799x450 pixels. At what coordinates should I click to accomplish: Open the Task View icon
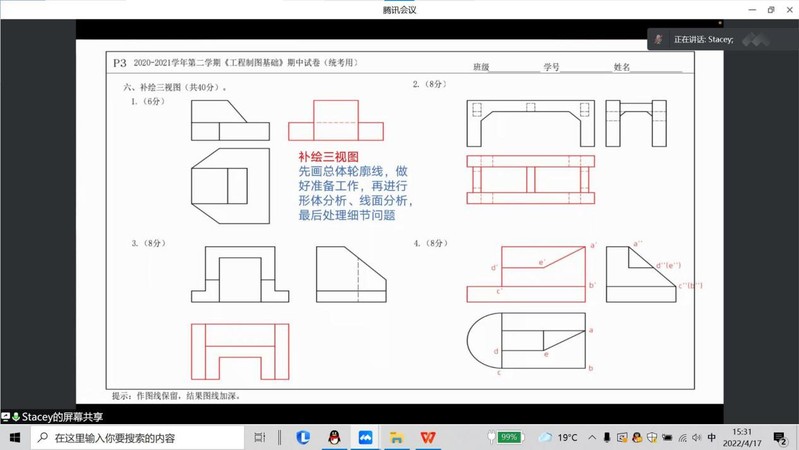coord(260,438)
